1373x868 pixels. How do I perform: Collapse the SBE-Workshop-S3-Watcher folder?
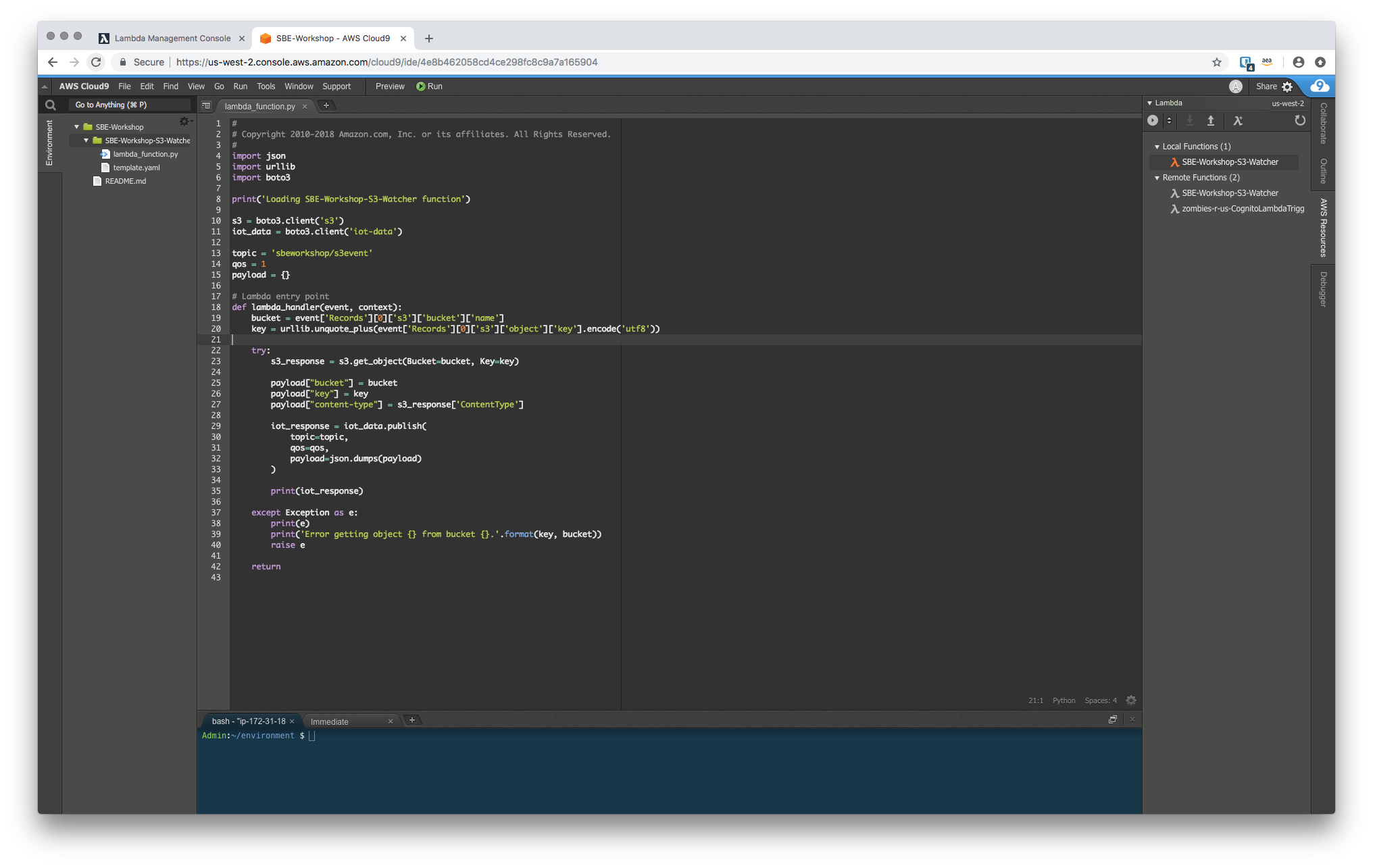(86, 141)
